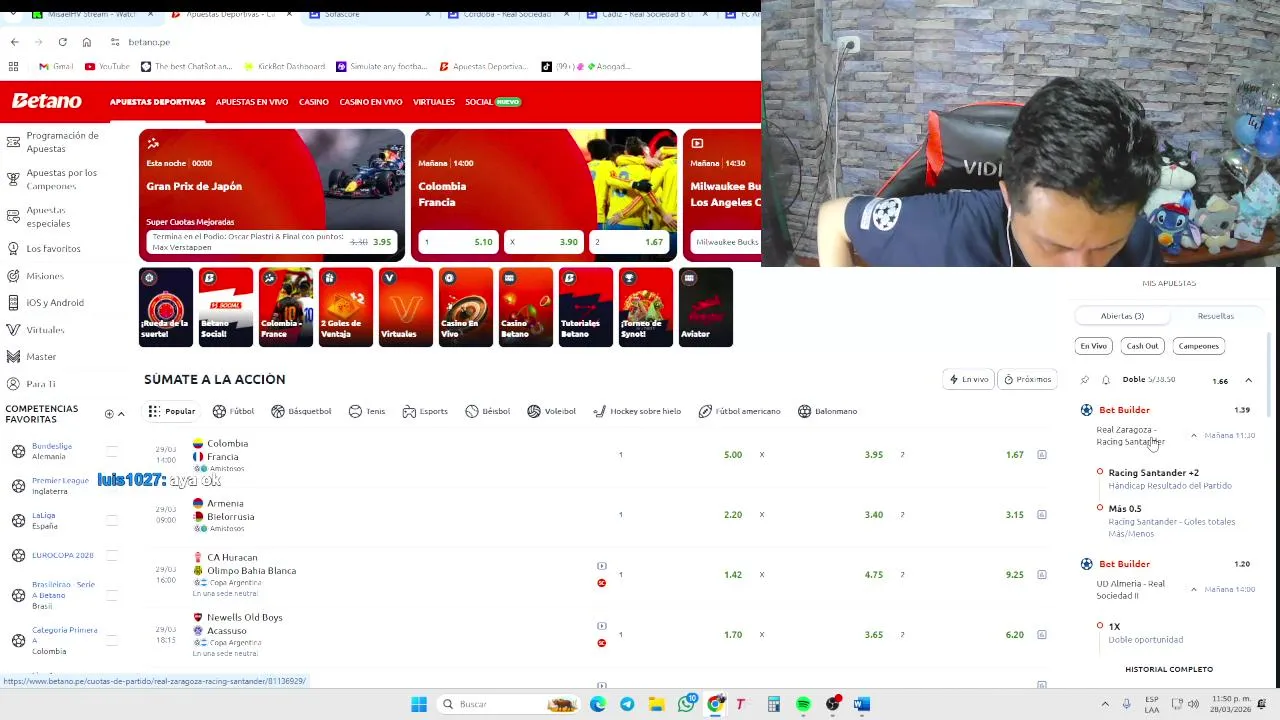Open the KickBot Dashboard bookmark
This screenshot has height=720, width=1280.
tap(284, 66)
